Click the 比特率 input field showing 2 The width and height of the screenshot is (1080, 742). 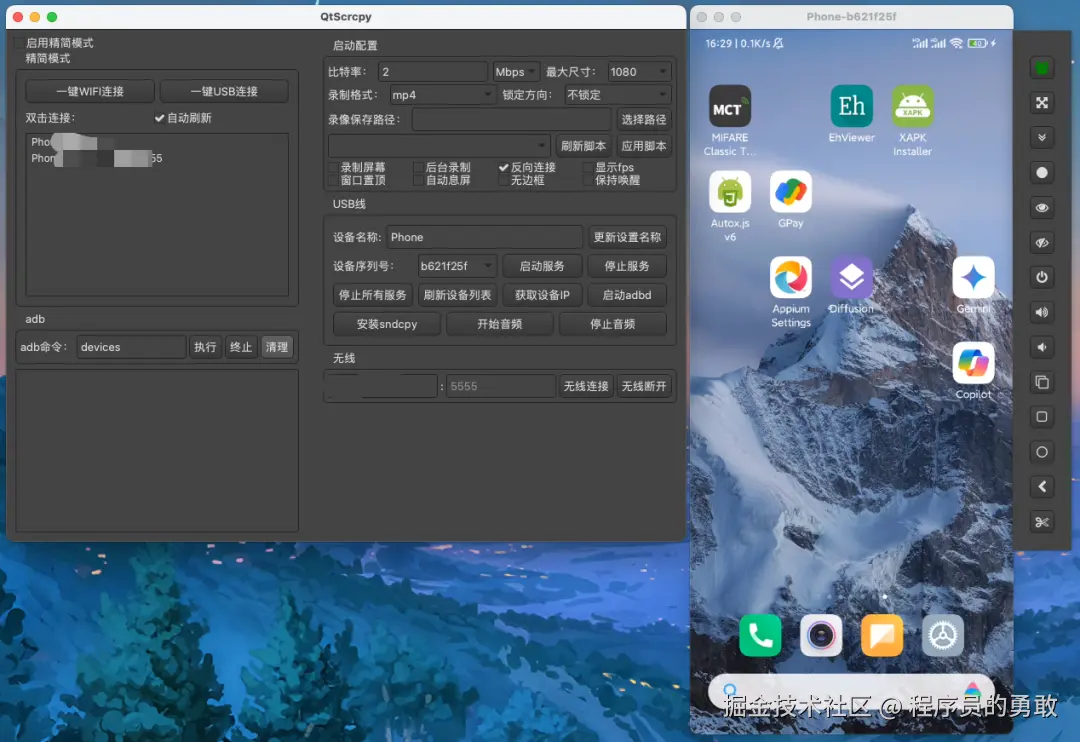[x=433, y=72]
